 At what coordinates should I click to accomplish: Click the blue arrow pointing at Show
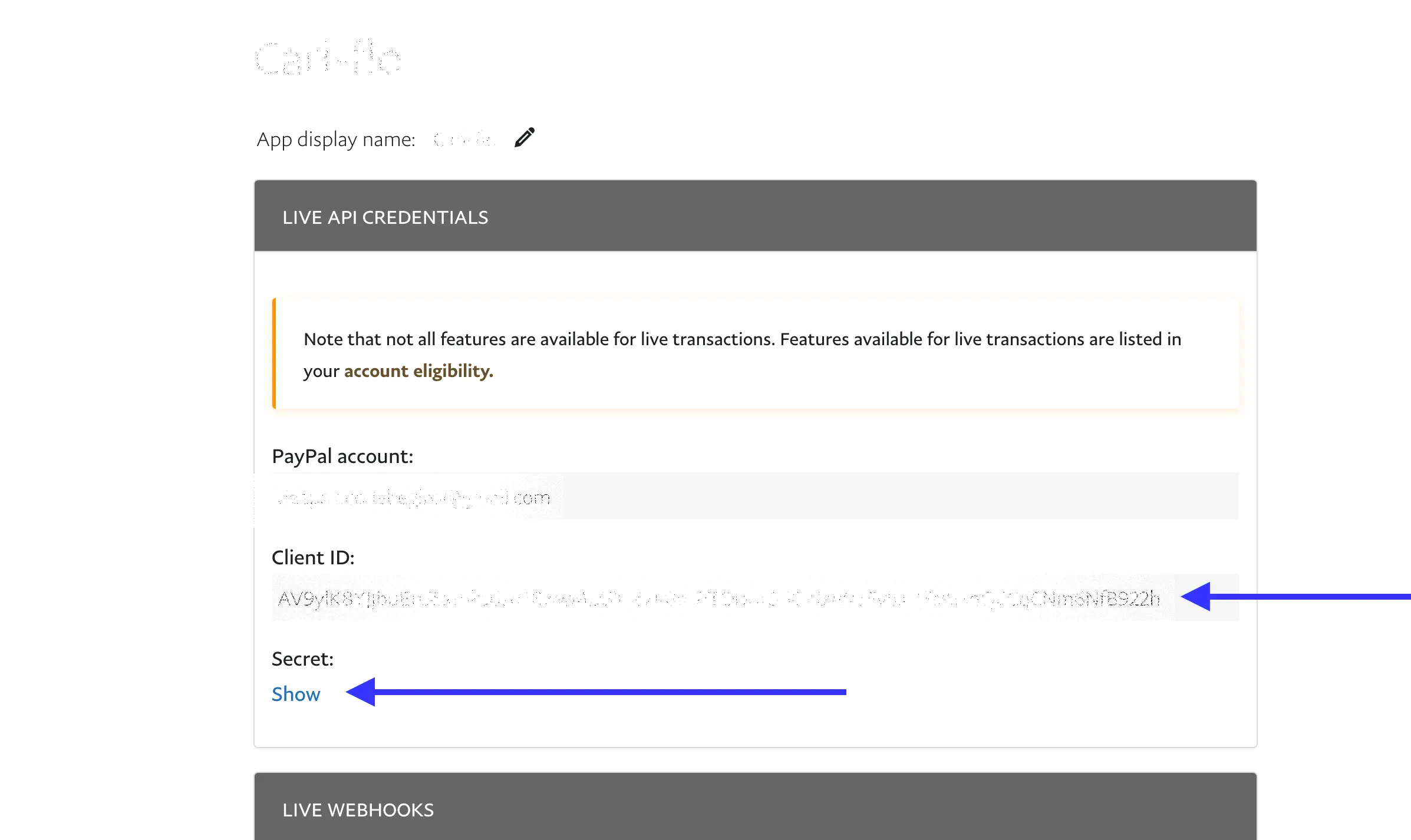click(x=595, y=692)
